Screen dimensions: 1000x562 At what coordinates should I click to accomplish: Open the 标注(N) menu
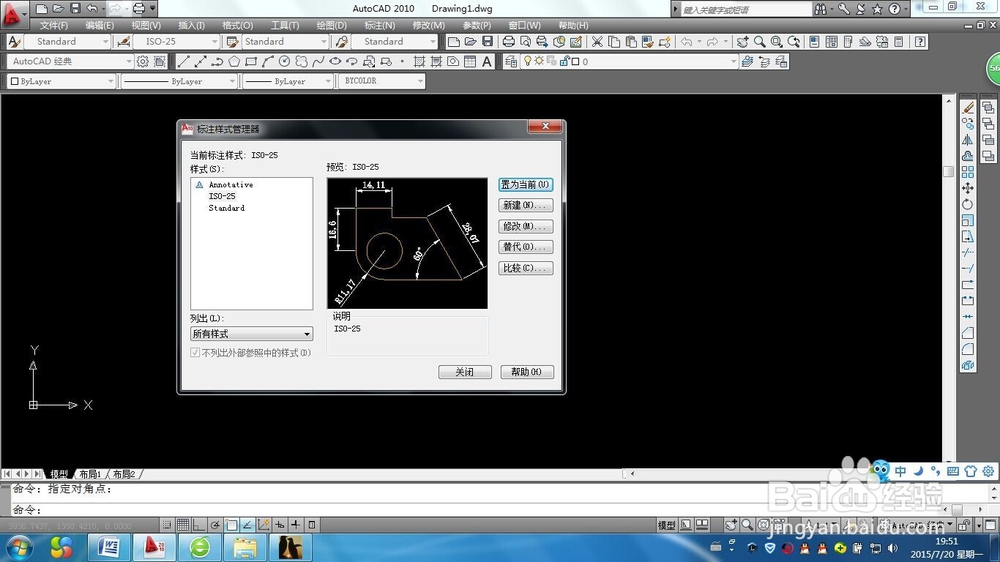pyautogui.click(x=379, y=26)
